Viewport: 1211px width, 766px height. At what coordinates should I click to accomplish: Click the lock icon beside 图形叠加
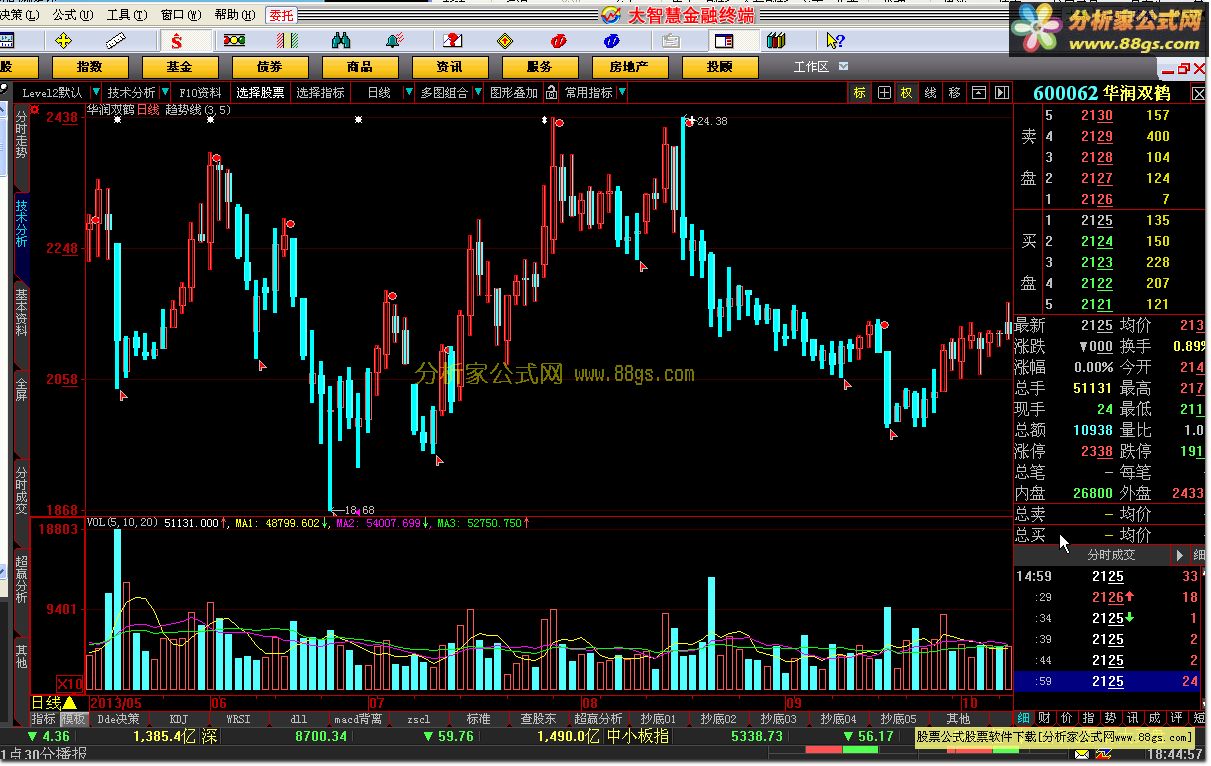(550, 92)
